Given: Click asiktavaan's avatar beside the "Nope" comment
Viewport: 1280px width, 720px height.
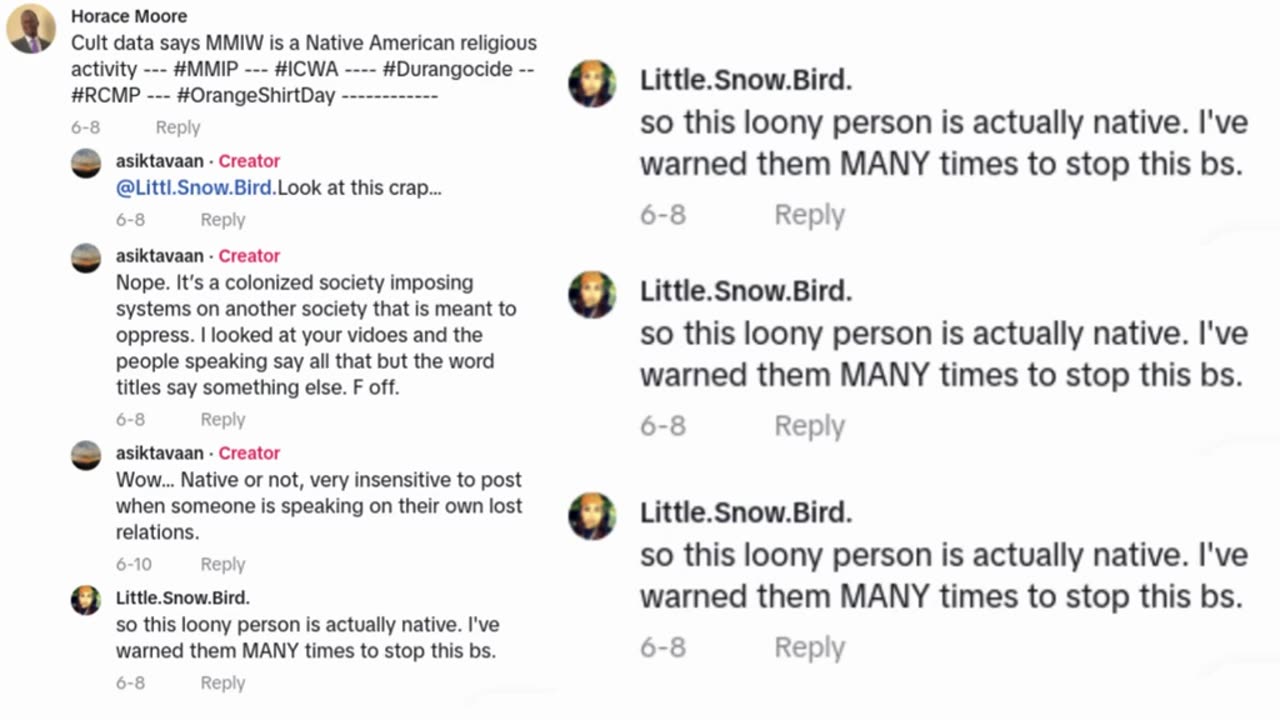Looking at the screenshot, I should [86, 258].
